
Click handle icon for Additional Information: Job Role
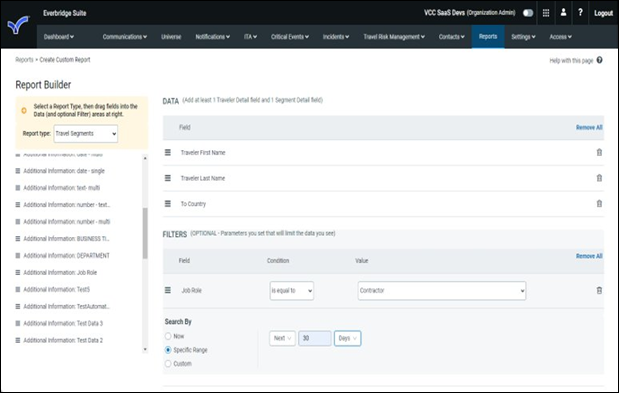[x=18, y=273]
